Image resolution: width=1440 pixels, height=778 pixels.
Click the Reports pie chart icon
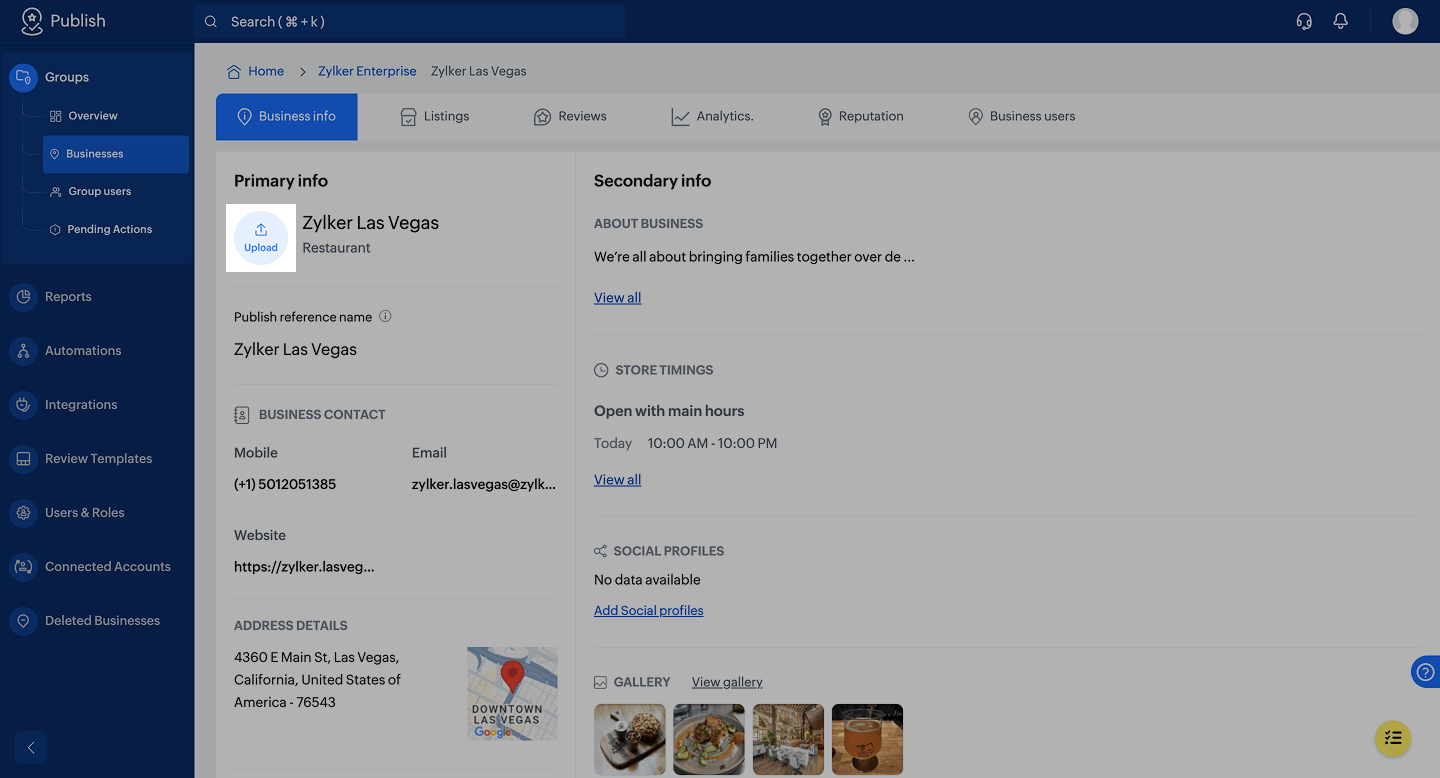tap(23, 297)
